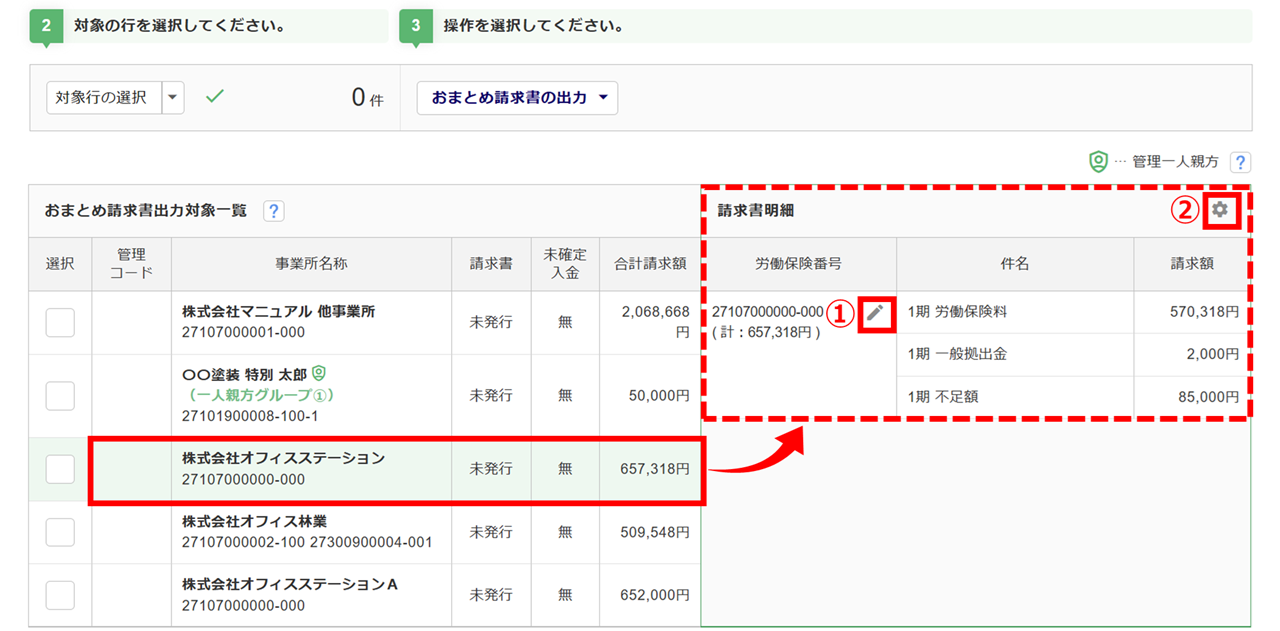The height and width of the screenshot is (631, 1280).
Task: Select the 株式会社オフィス林業 row name
Action: [254, 521]
